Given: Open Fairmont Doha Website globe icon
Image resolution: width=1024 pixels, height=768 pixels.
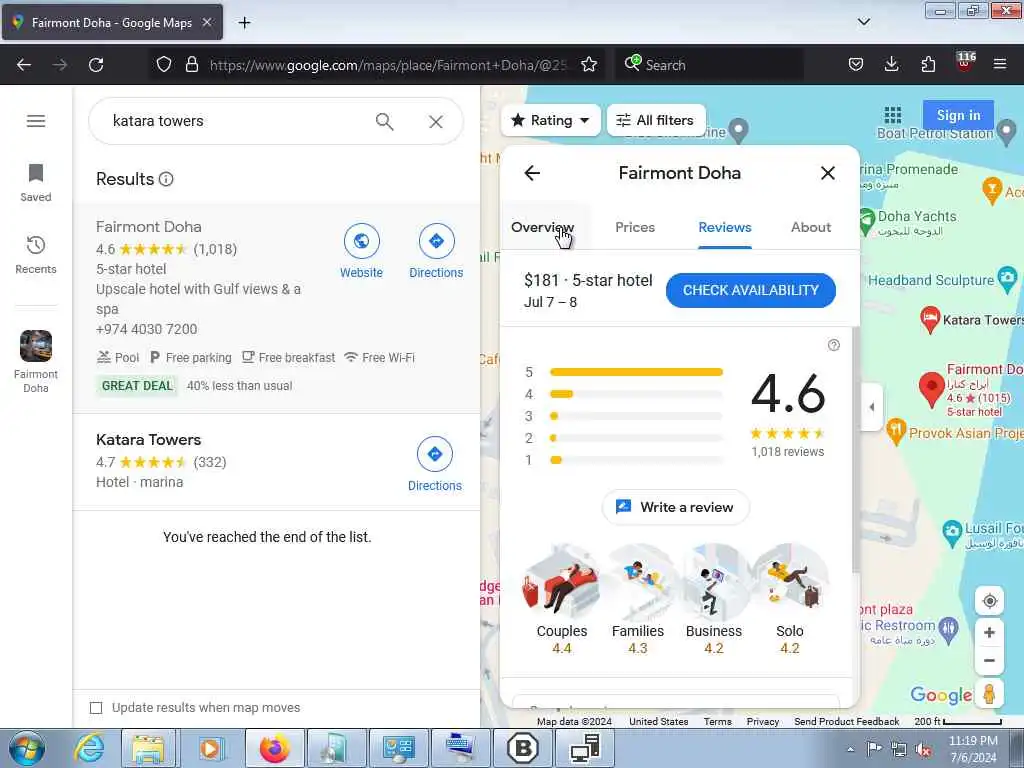Looking at the screenshot, I should [361, 241].
